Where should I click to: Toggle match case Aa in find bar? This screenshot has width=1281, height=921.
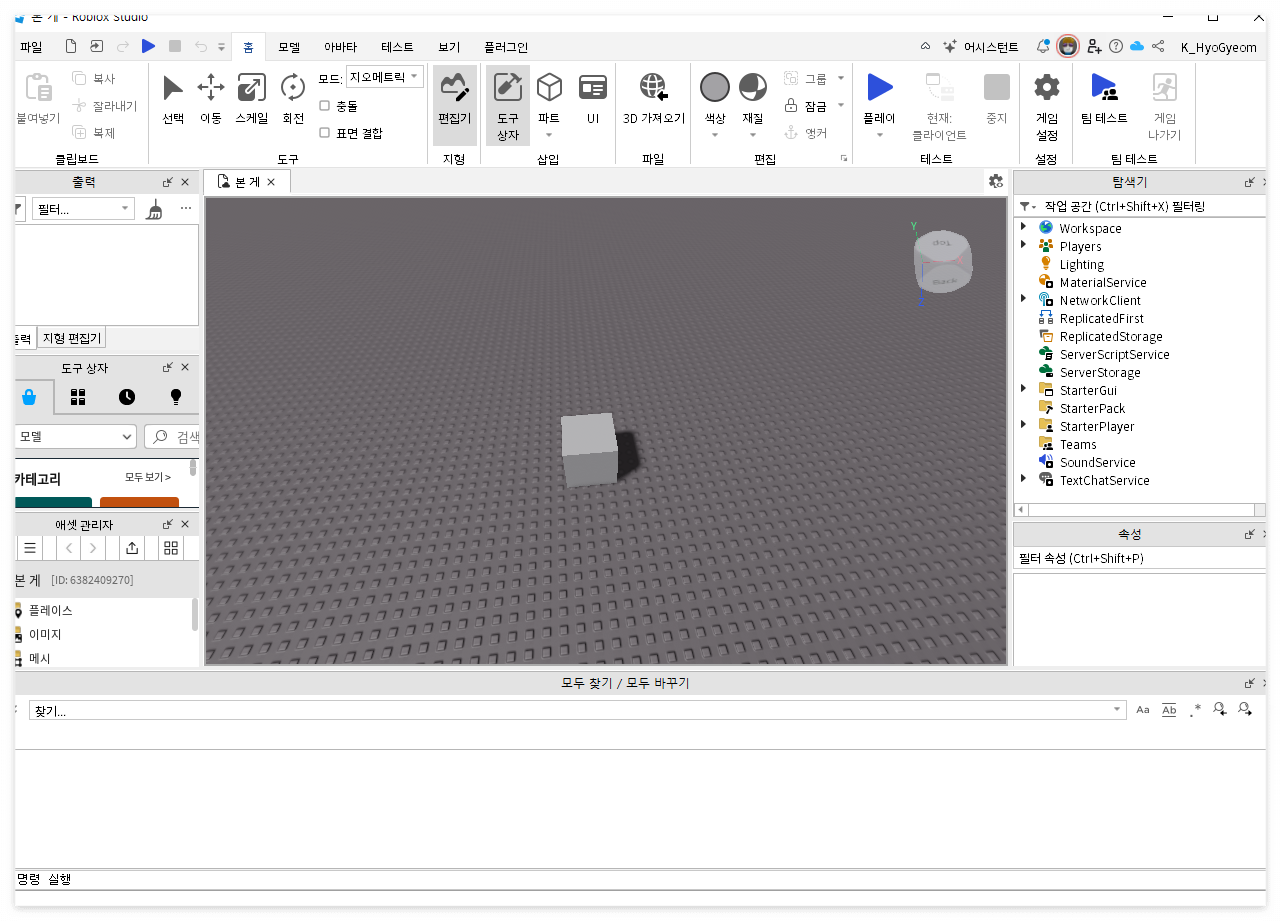pyautogui.click(x=1144, y=710)
